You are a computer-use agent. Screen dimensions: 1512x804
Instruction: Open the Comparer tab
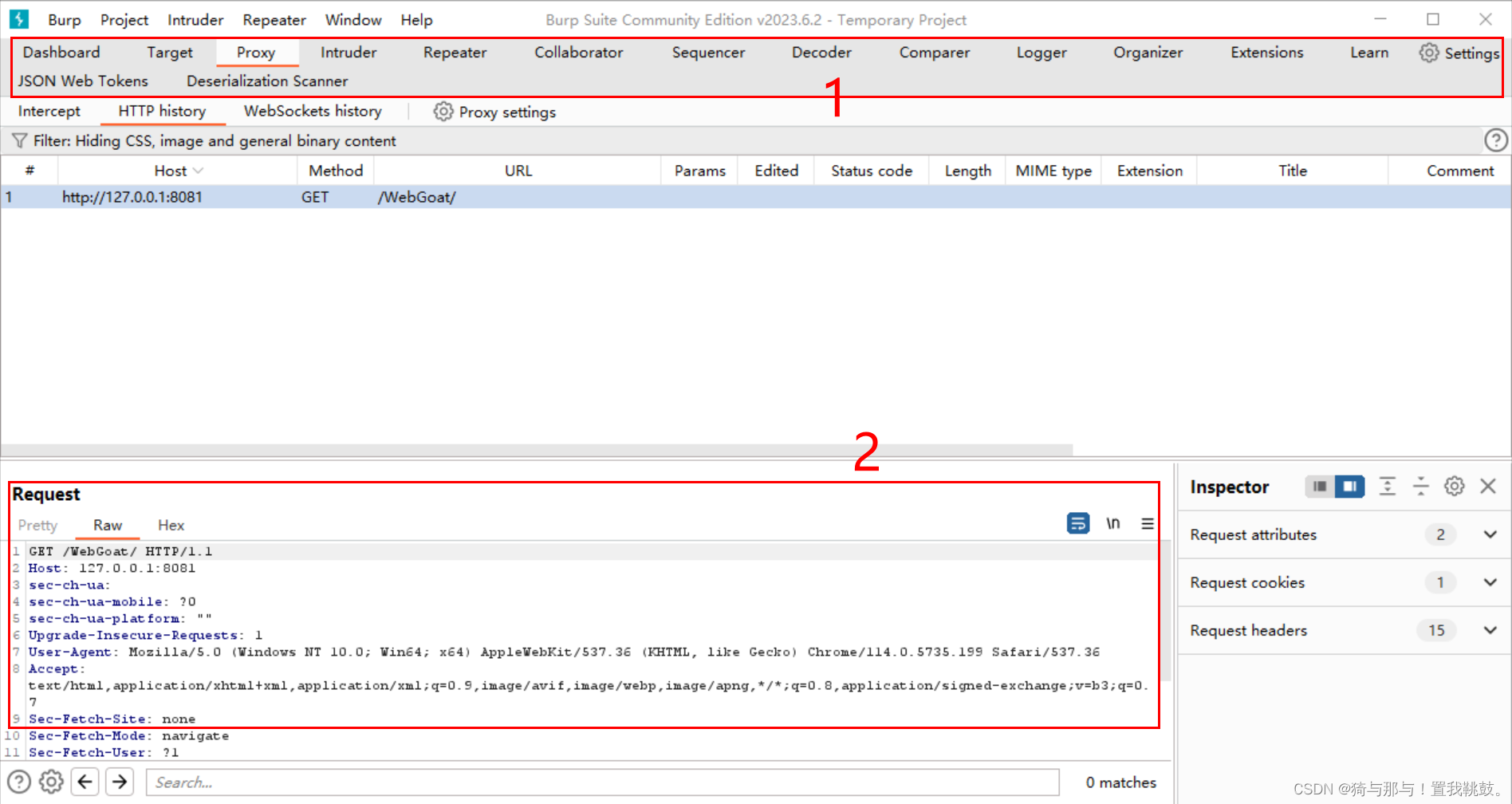coord(935,53)
